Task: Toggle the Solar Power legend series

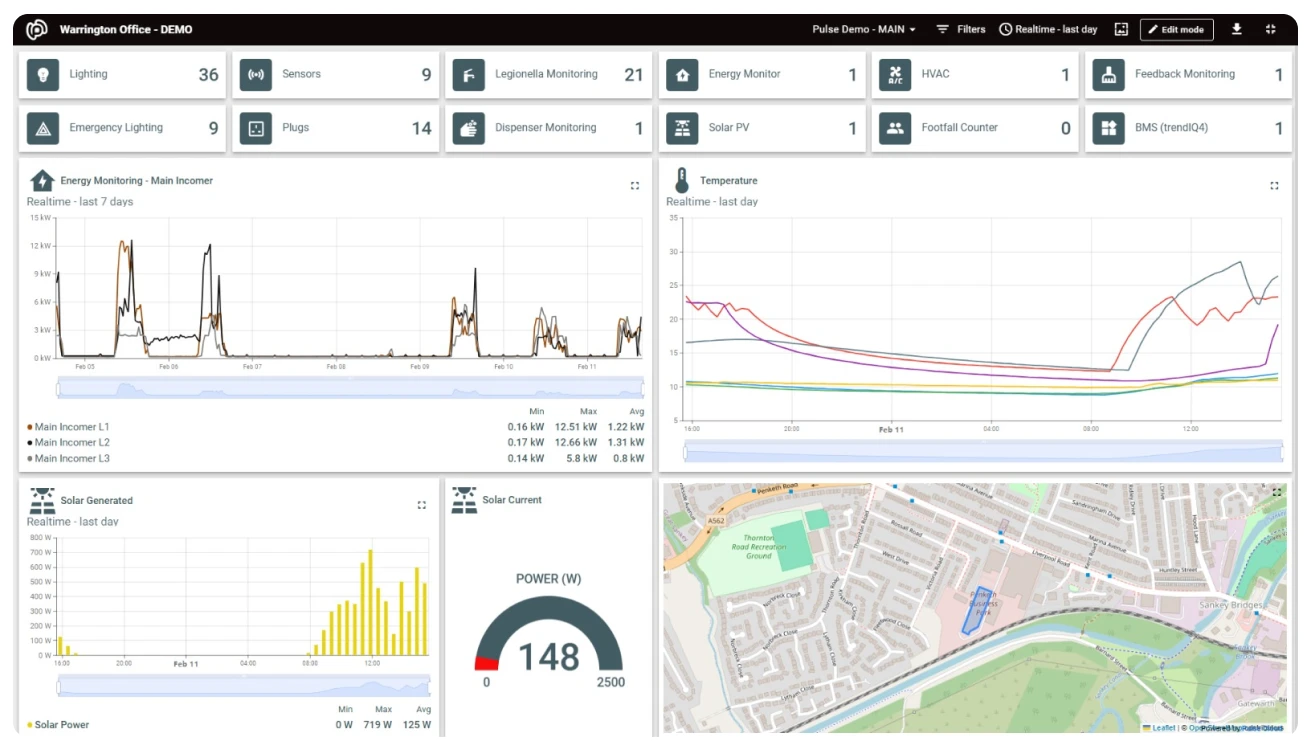Action: [x=60, y=725]
